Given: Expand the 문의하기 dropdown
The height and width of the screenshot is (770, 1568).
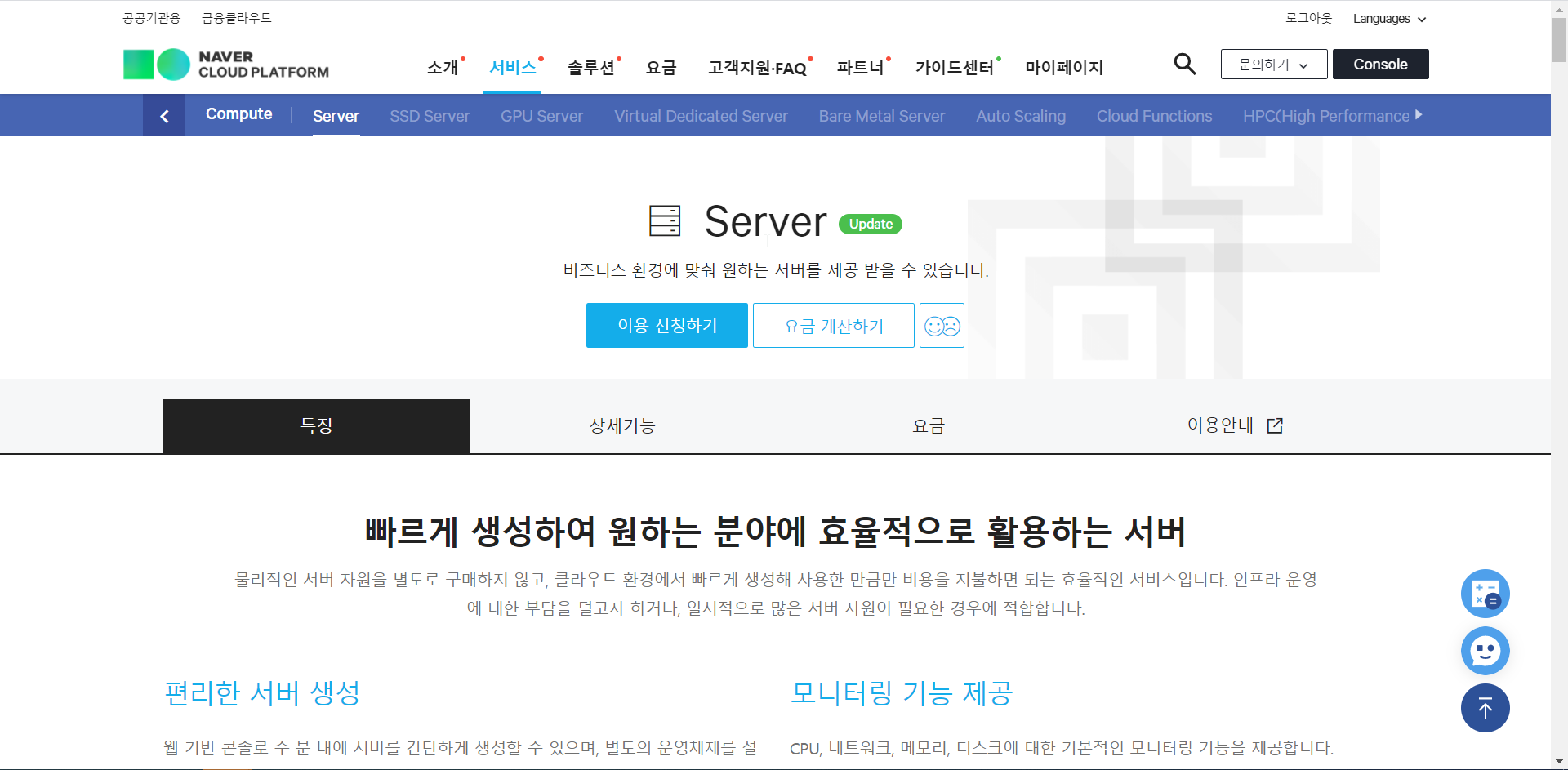Looking at the screenshot, I should tap(1274, 65).
